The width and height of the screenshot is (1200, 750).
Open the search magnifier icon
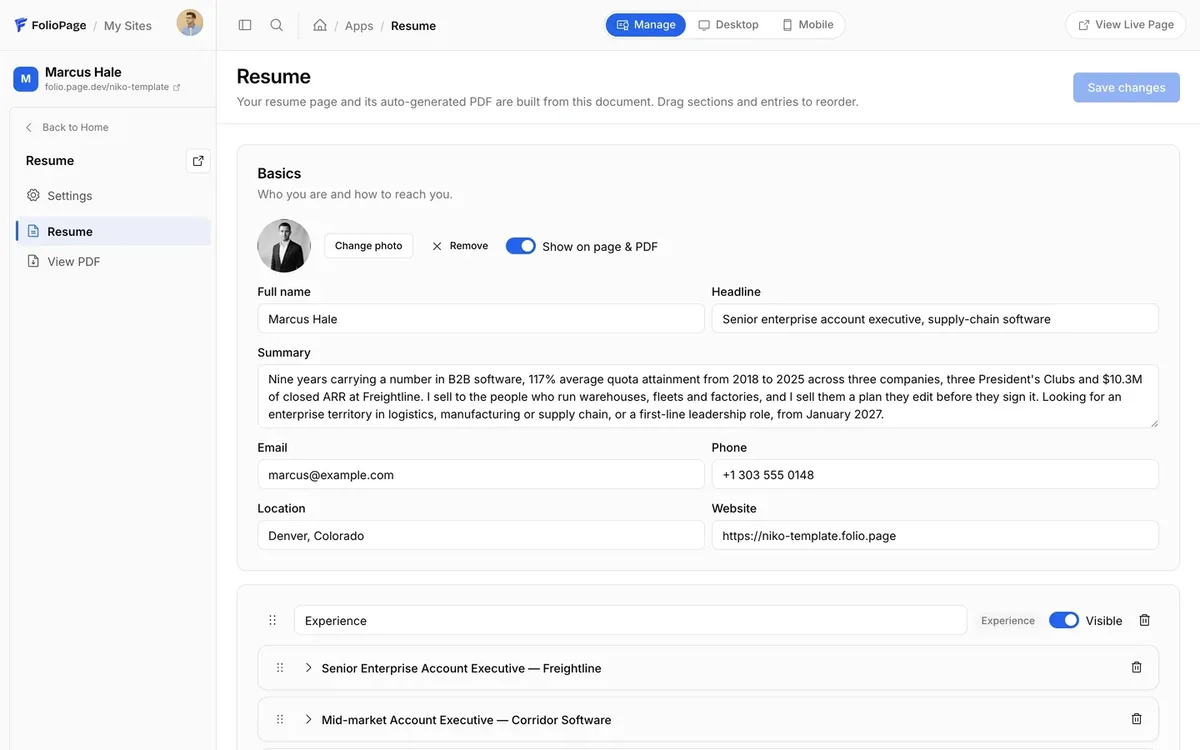pyautogui.click(x=277, y=25)
